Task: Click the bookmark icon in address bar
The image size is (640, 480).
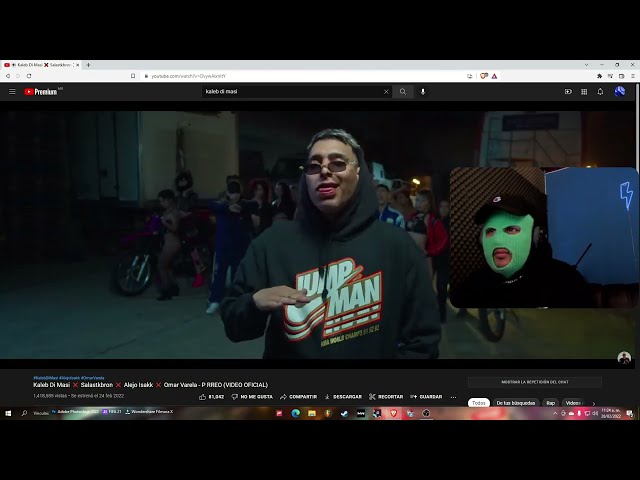Action: coord(133,76)
